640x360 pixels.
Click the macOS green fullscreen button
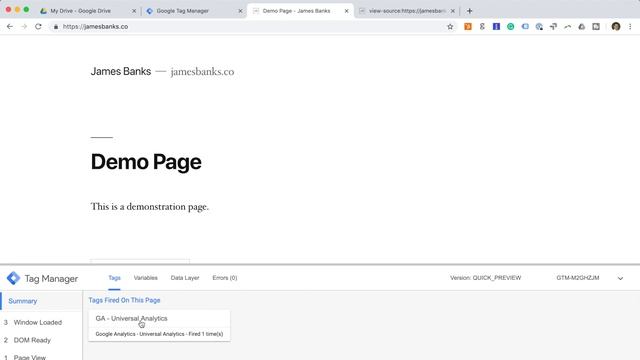point(26,9)
